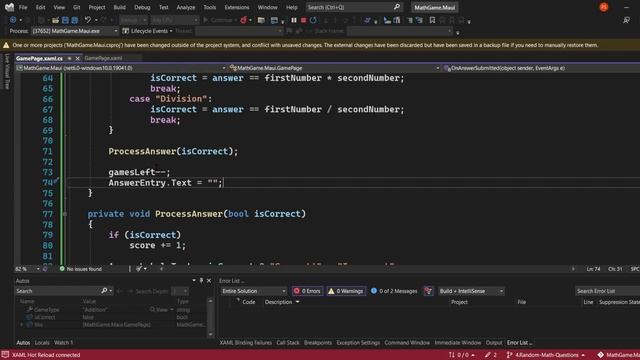The image size is (640, 360).
Task: Sort Error List by Description column
Action: coord(278,302)
